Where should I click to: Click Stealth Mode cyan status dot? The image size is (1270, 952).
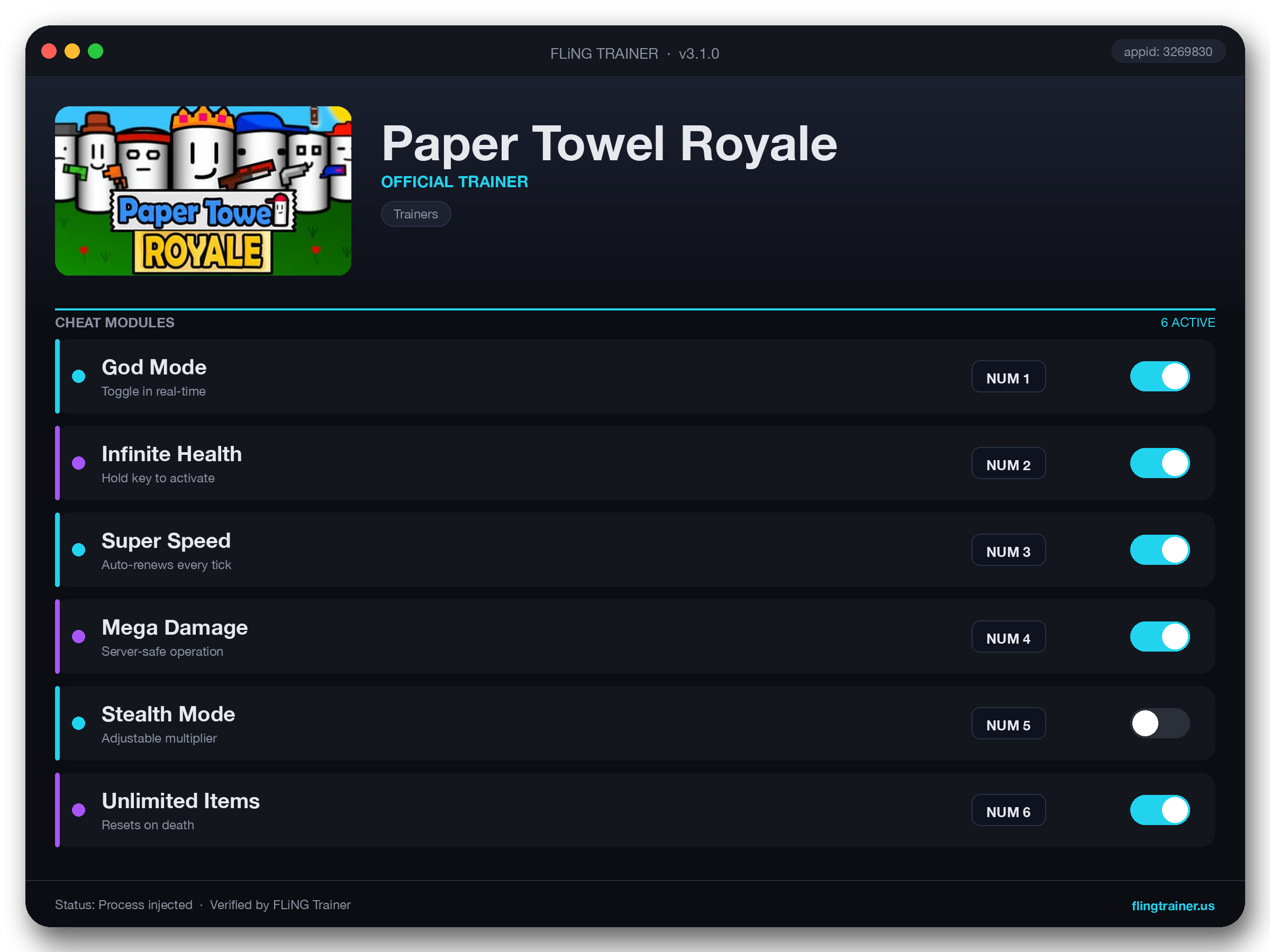(79, 723)
